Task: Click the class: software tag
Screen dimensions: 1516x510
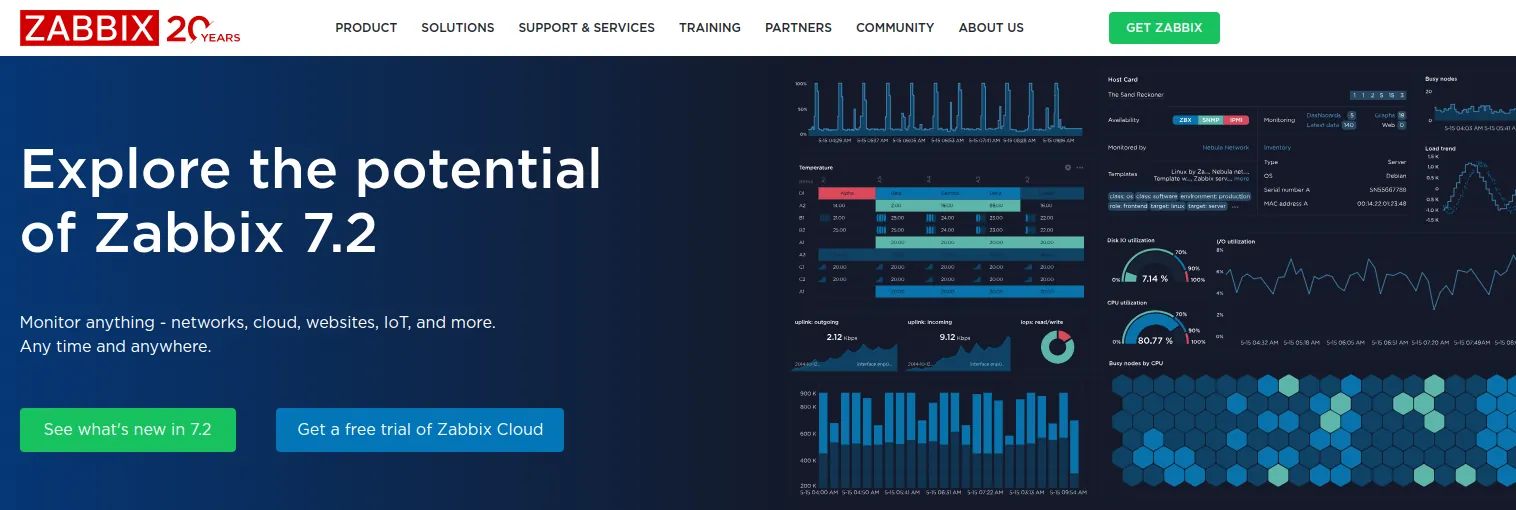Action: click(x=1157, y=197)
